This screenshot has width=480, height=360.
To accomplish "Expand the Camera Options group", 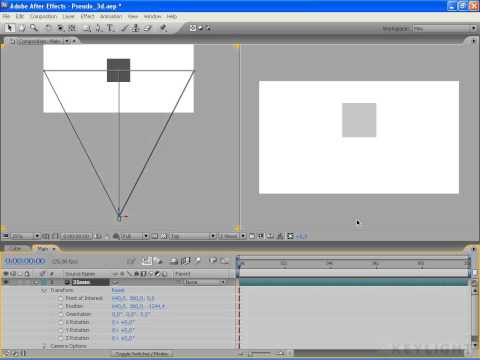I will click(44, 346).
